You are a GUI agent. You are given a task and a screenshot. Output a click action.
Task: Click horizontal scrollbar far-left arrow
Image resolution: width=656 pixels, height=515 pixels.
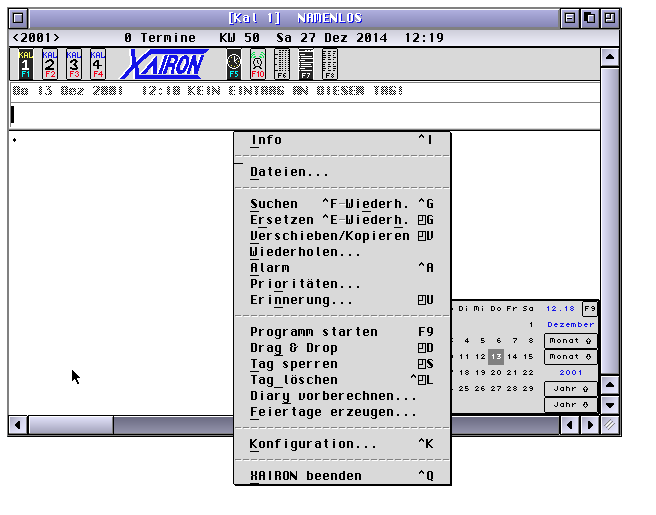pyautogui.click(x=18, y=425)
